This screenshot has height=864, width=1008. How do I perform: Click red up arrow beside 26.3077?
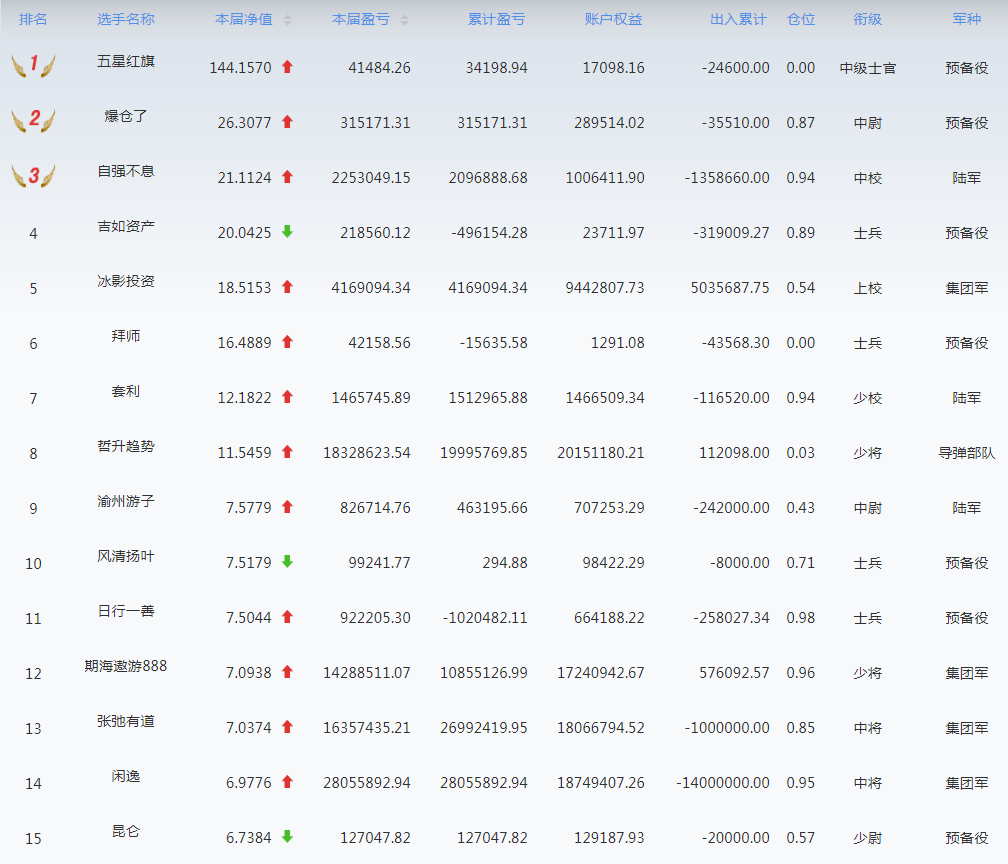click(287, 122)
